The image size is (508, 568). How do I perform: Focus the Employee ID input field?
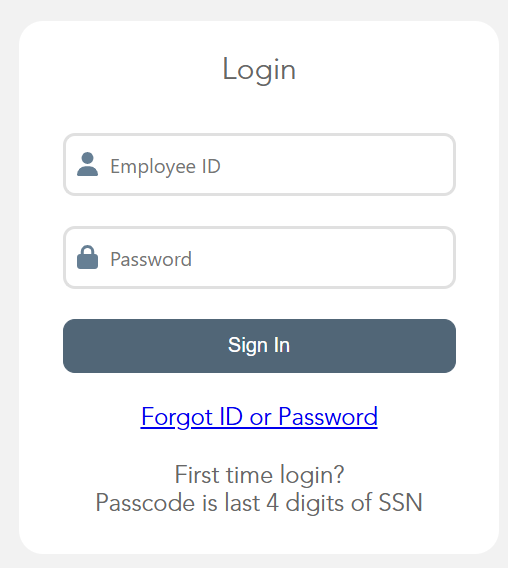(259, 164)
